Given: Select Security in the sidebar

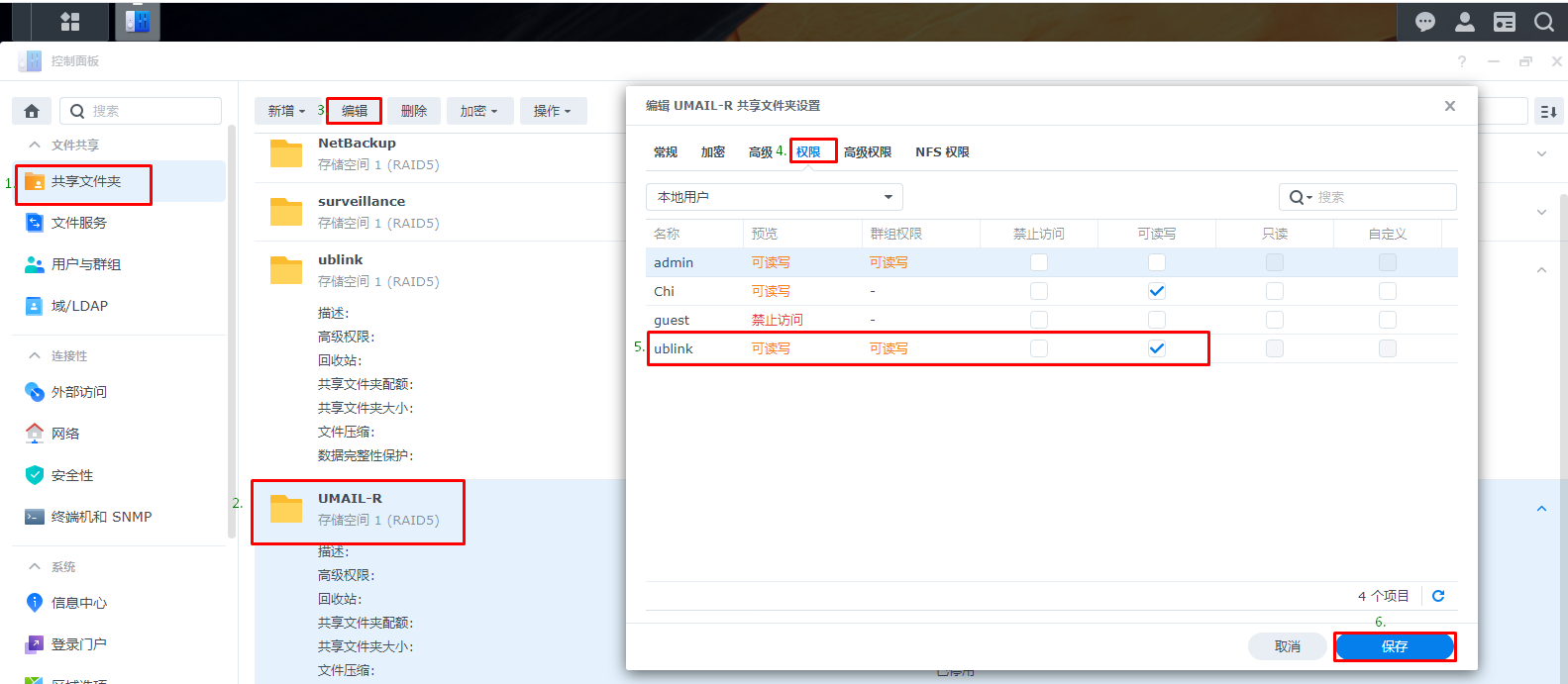Looking at the screenshot, I should pos(72,475).
